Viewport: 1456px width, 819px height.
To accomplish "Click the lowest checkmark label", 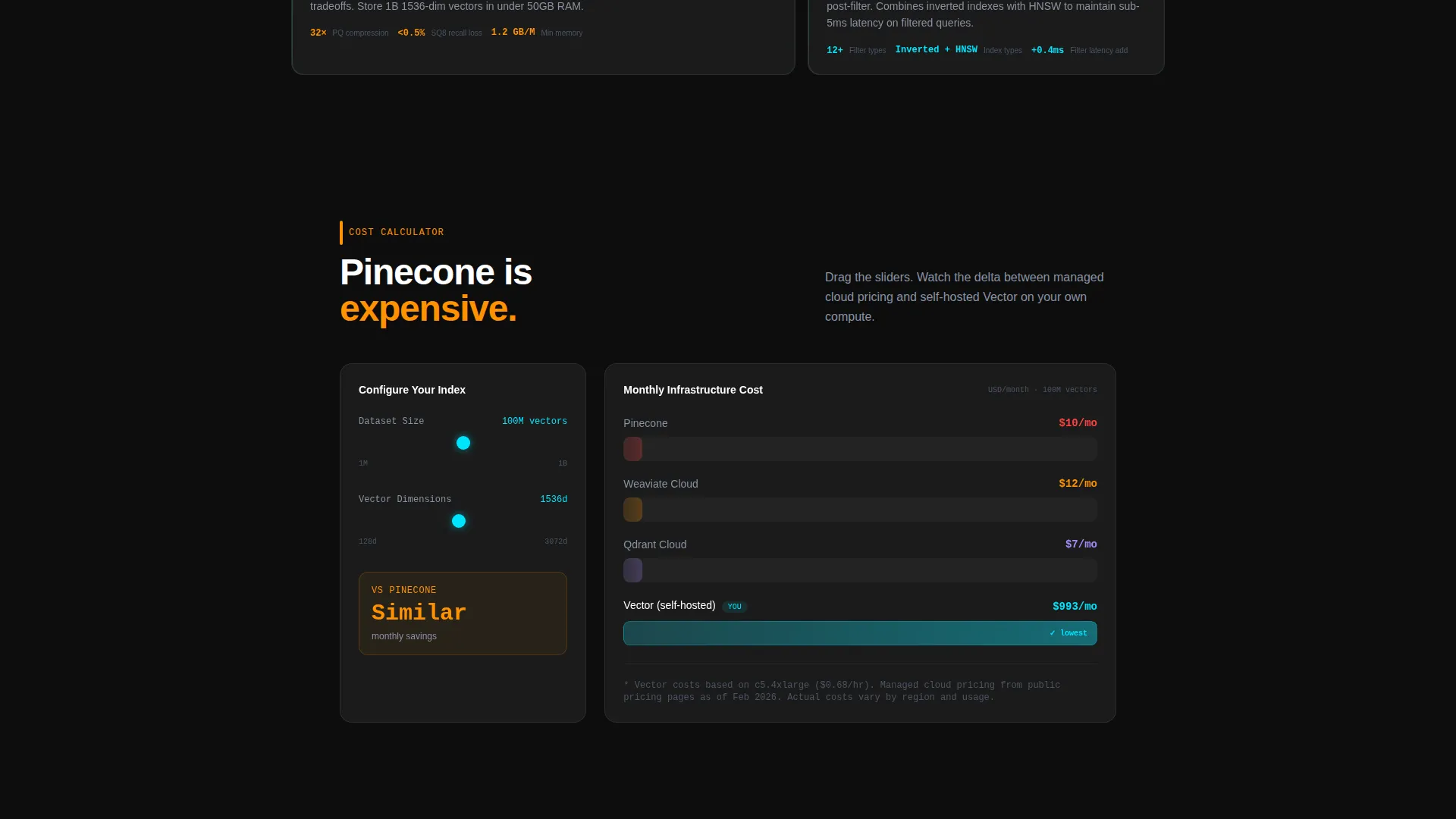I will coord(1068,633).
